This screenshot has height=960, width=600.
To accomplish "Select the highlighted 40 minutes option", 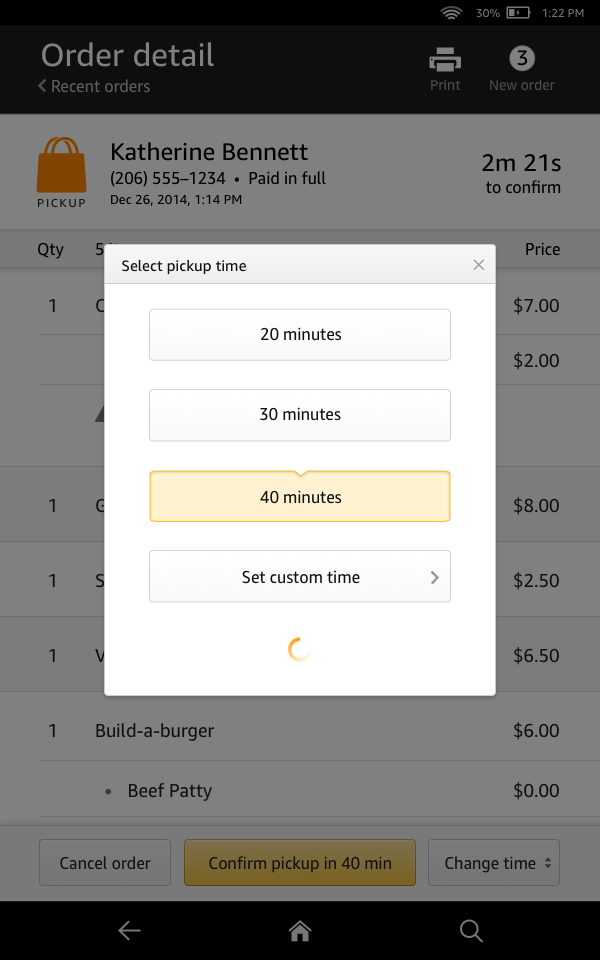I will (300, 497).
